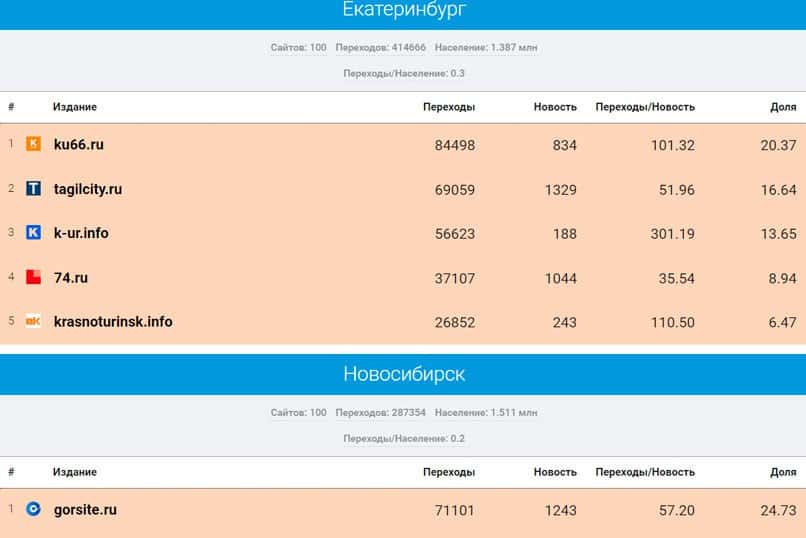Click the 74.ru red favicon

(x=33, y=277)
